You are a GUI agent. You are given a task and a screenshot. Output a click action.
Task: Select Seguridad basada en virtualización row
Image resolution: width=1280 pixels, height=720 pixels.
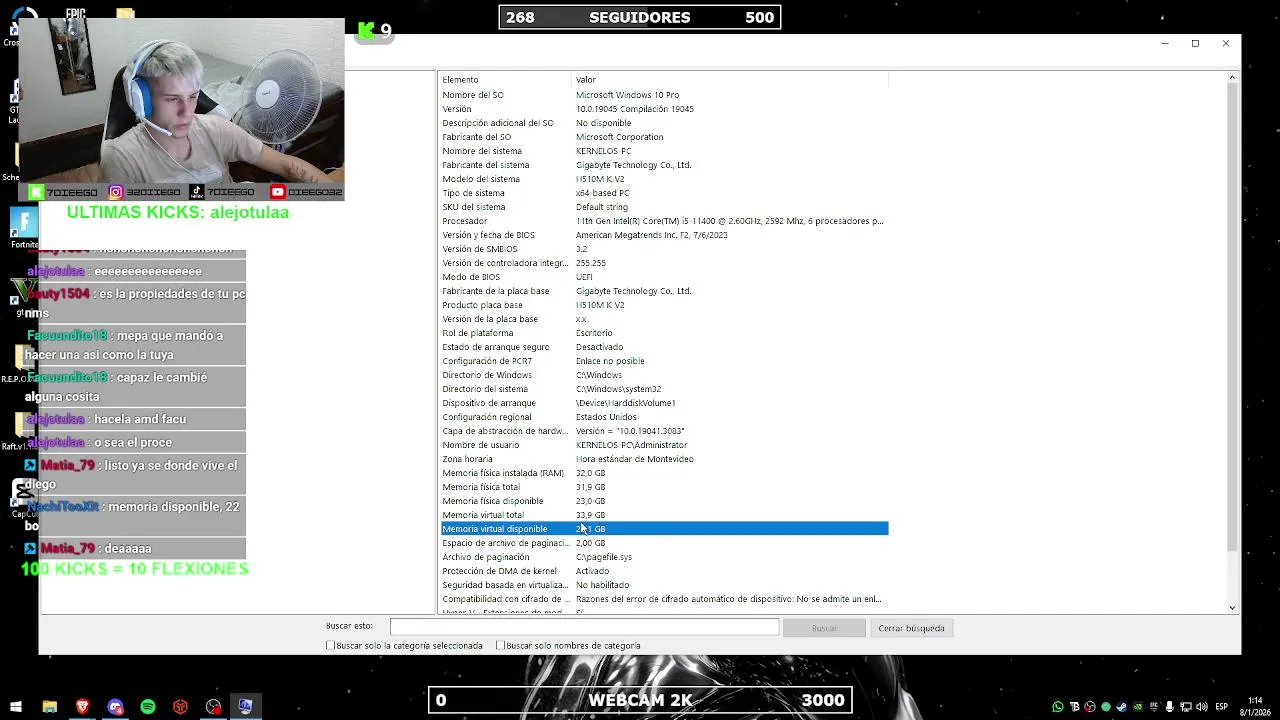pyautogui.click(x=664, y=585)
